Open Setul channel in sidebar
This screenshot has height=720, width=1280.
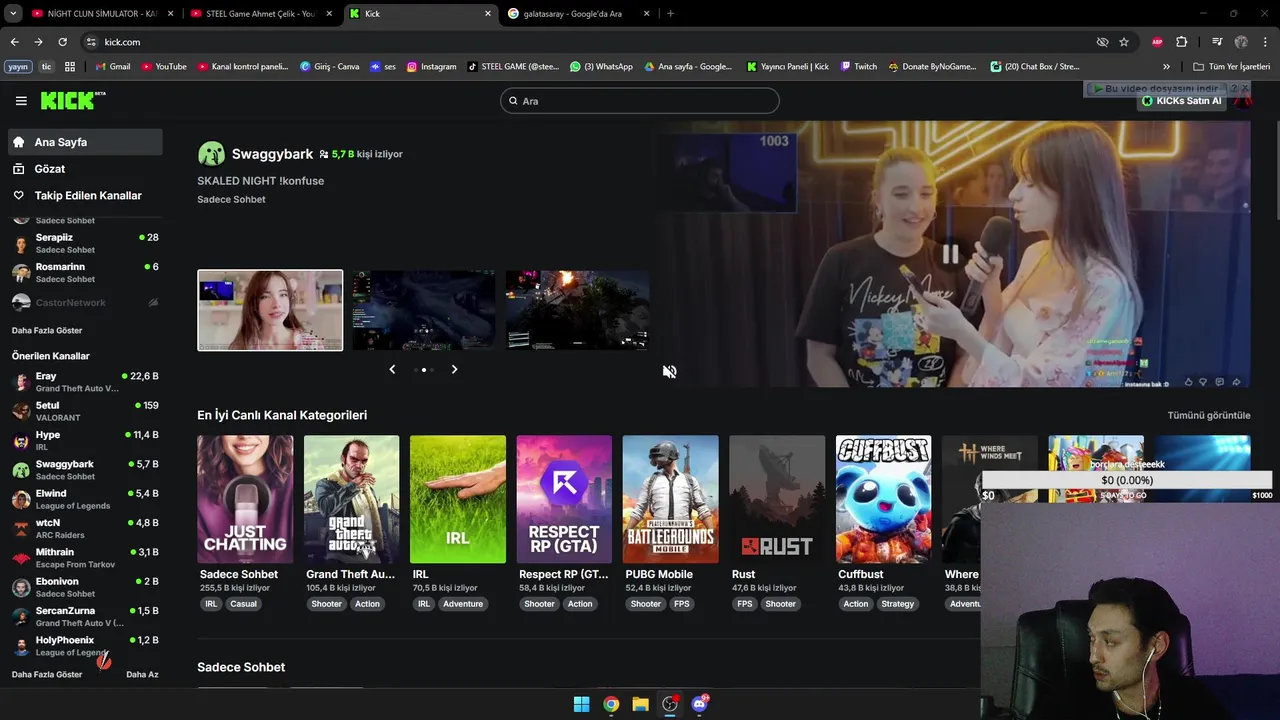85,411
